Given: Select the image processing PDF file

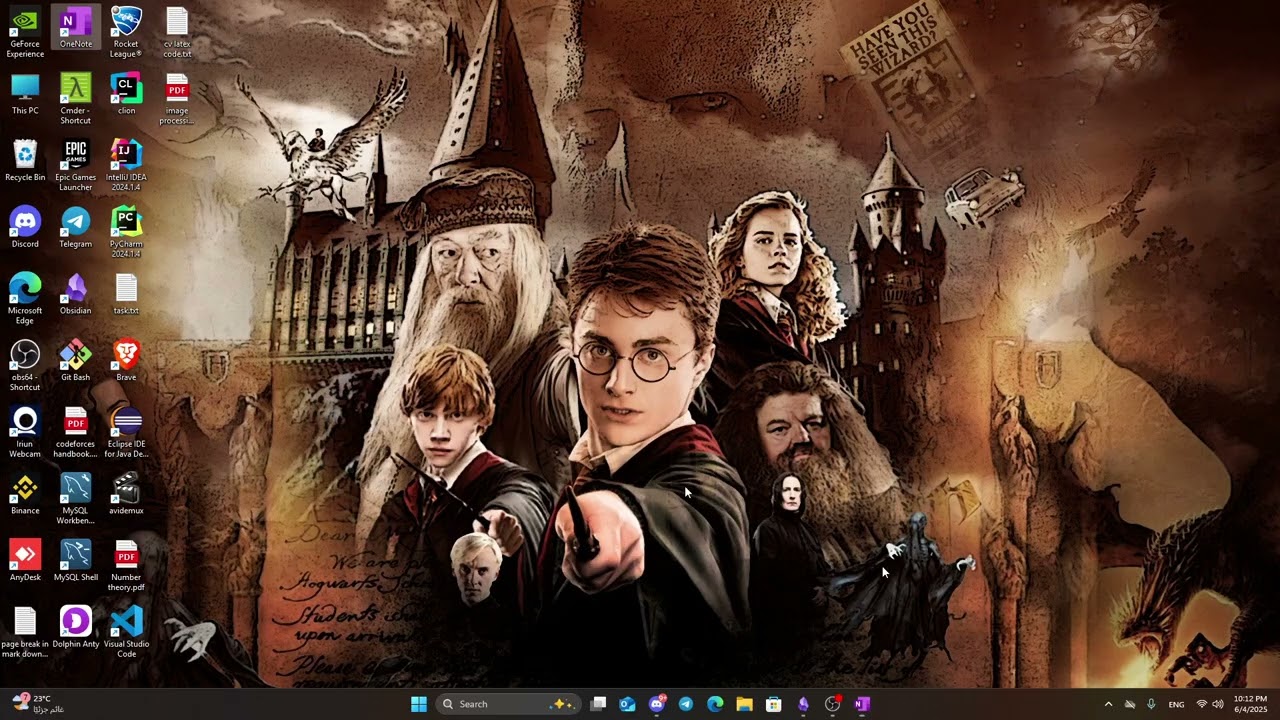Looking at the screenshot, I should coord(177,100).
